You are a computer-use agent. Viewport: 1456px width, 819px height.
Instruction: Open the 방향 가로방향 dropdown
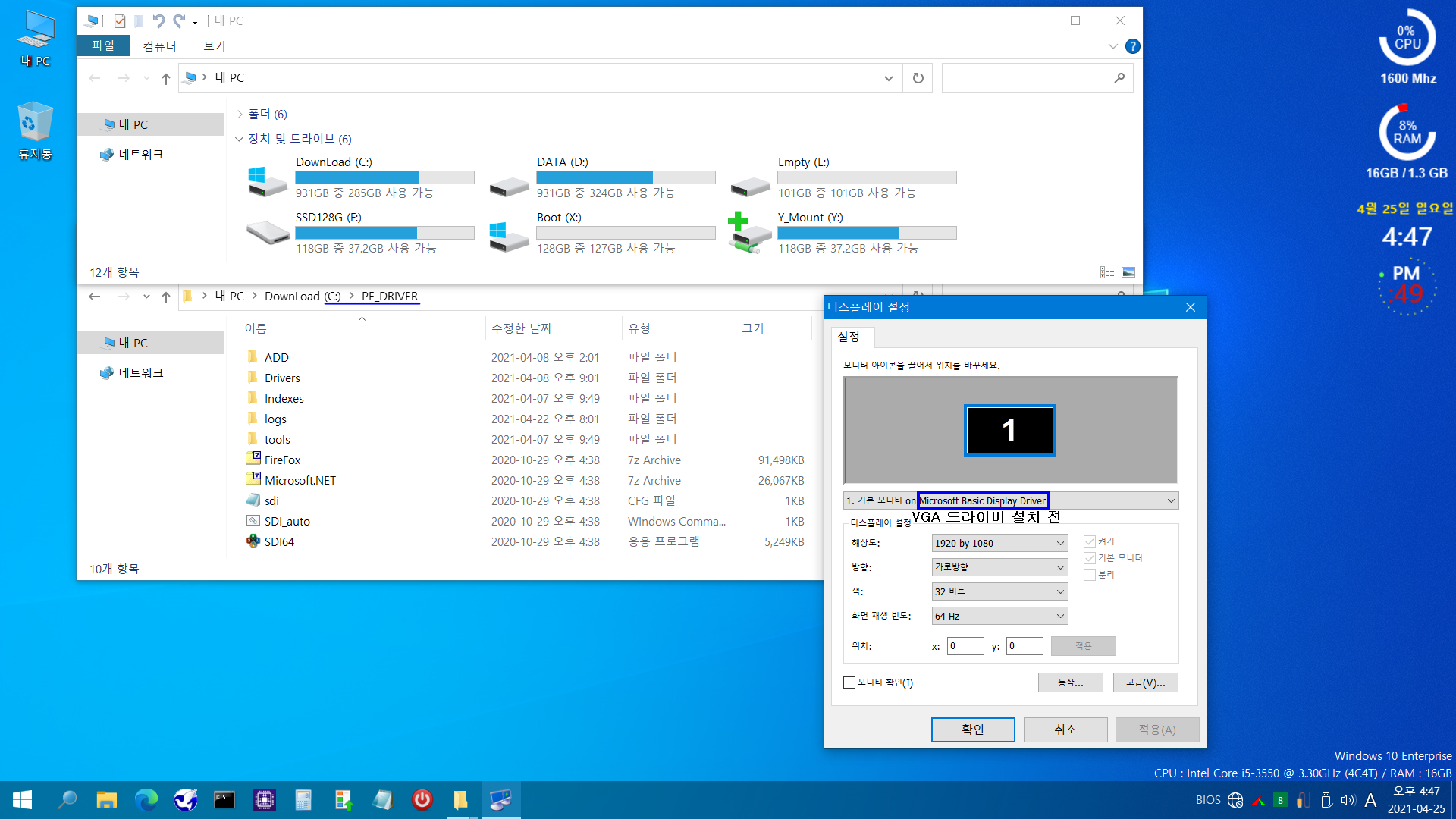(x=999, y=567)
